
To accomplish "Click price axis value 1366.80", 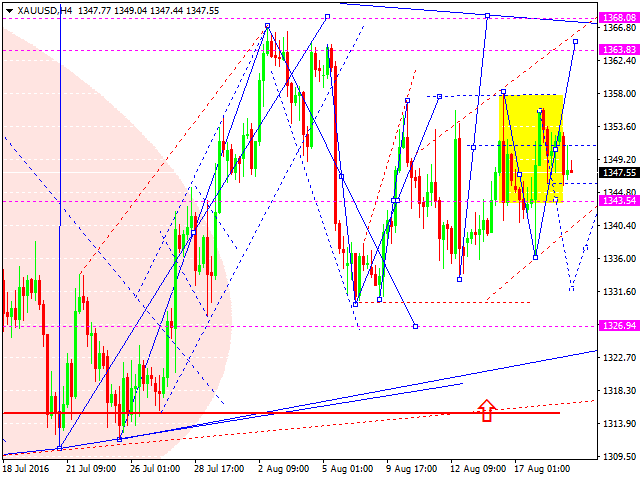I will pos(619,28).
